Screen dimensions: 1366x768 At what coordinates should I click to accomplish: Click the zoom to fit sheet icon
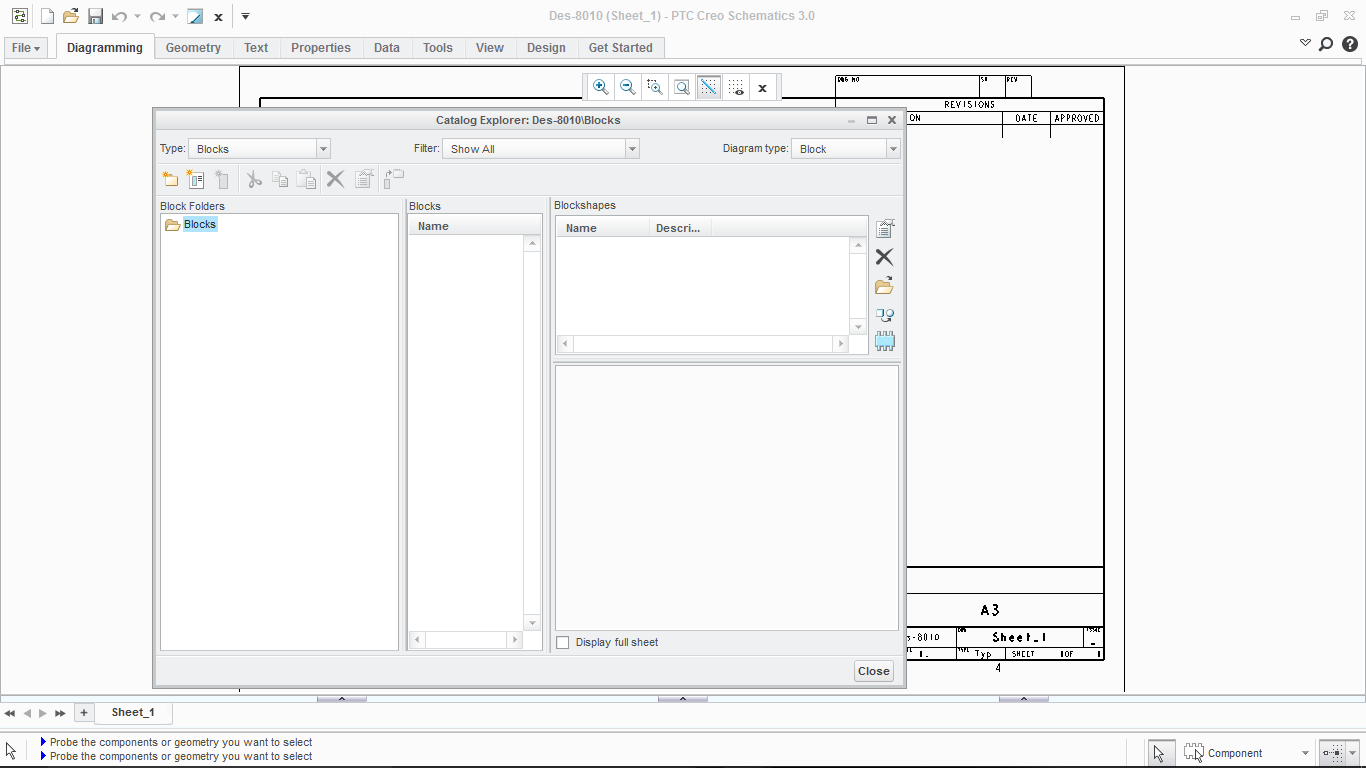tap(681, 87)
